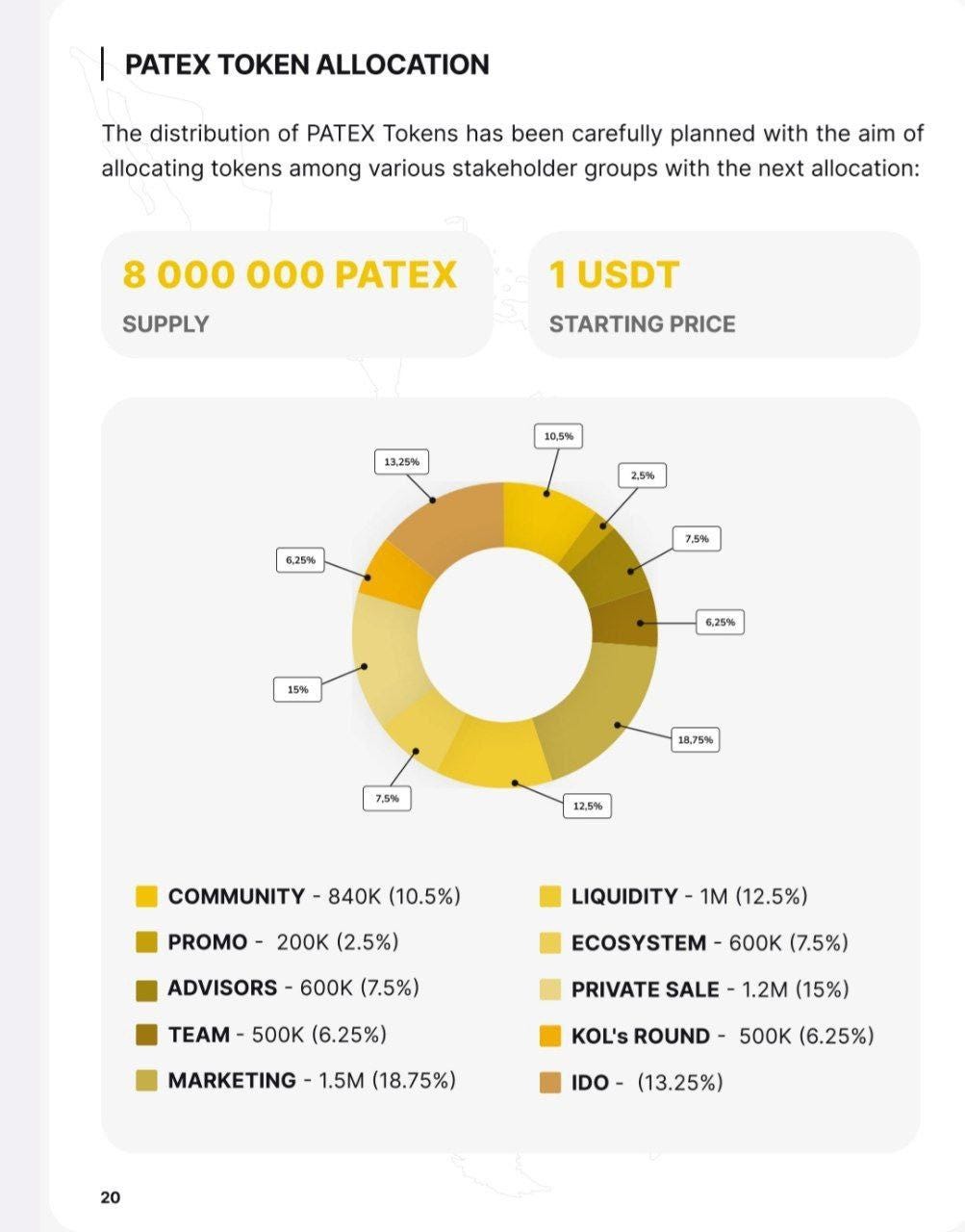Viewport: 965px width, 1232px height.
Task: Click the 10,5% label above the chart
Action: pyautogui.click(x=559, y=436)
